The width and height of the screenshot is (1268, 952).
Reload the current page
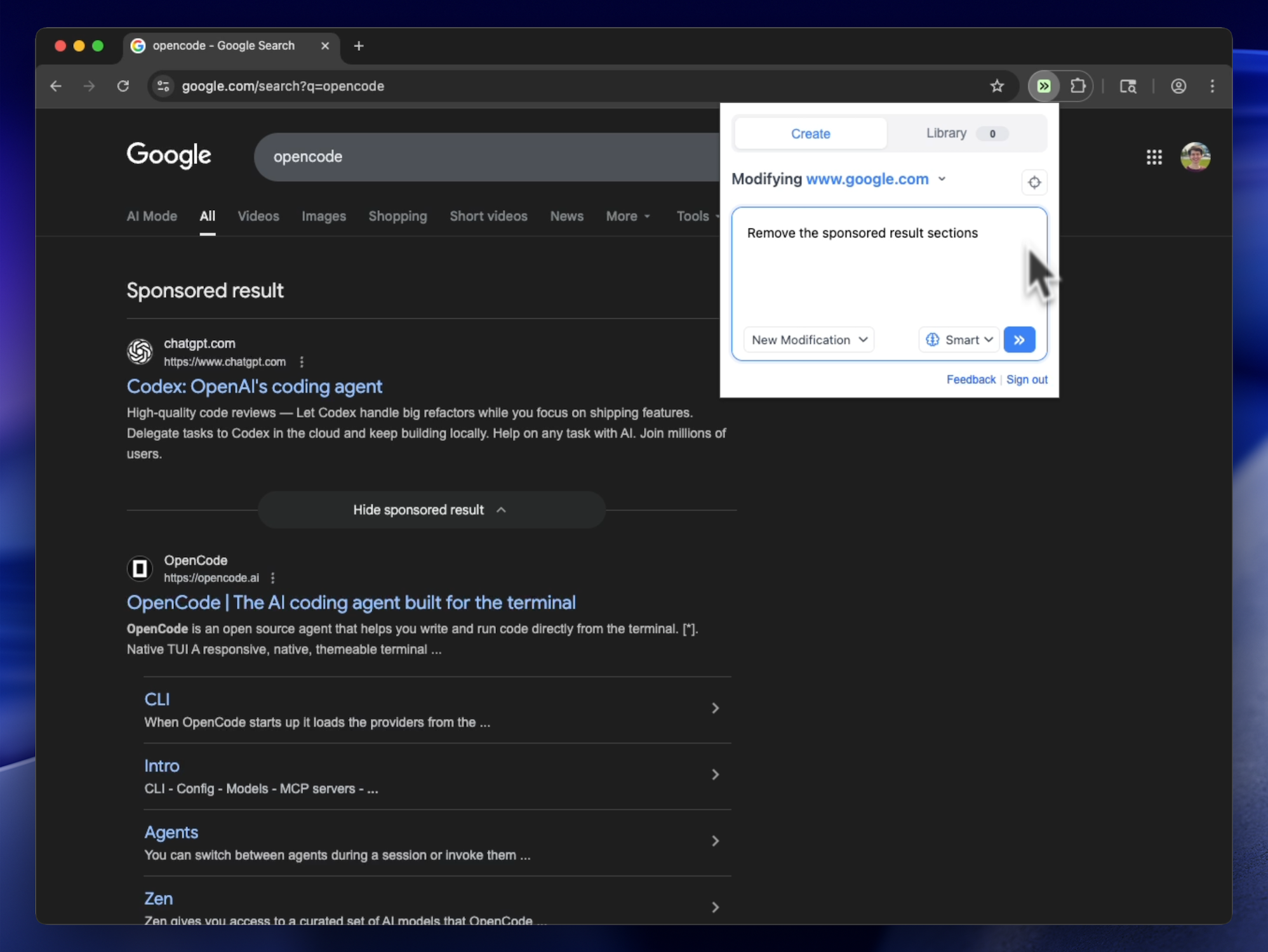click(123, 86)
